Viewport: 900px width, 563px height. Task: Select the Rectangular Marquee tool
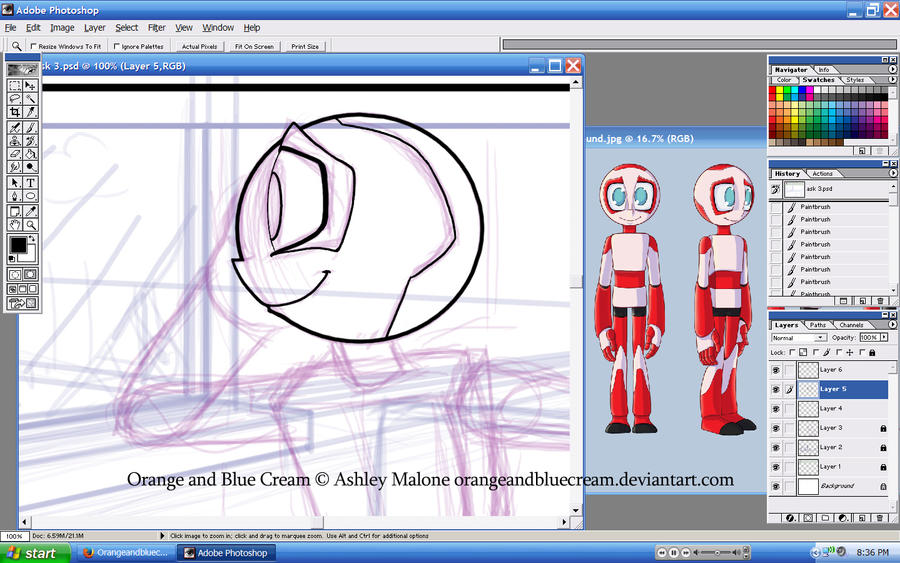[x=15, y=86]
